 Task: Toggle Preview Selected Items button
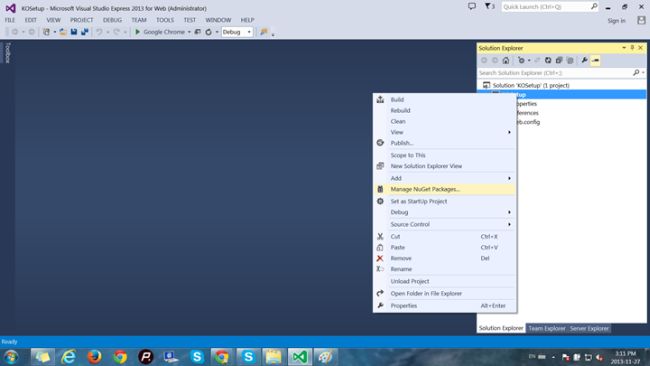pyautogui.click(x=595, y=61)
